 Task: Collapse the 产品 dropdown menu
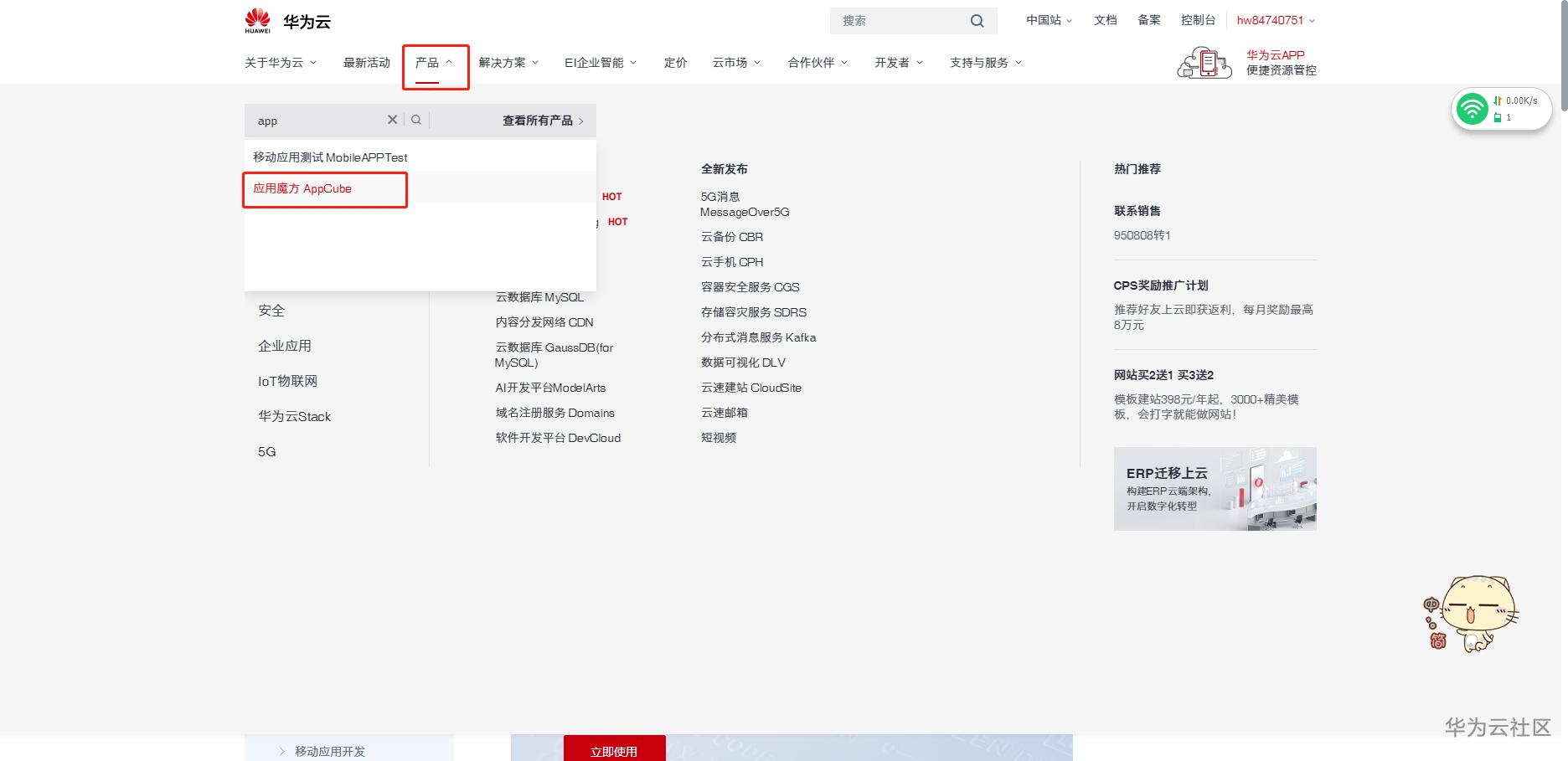pos(434,63)
